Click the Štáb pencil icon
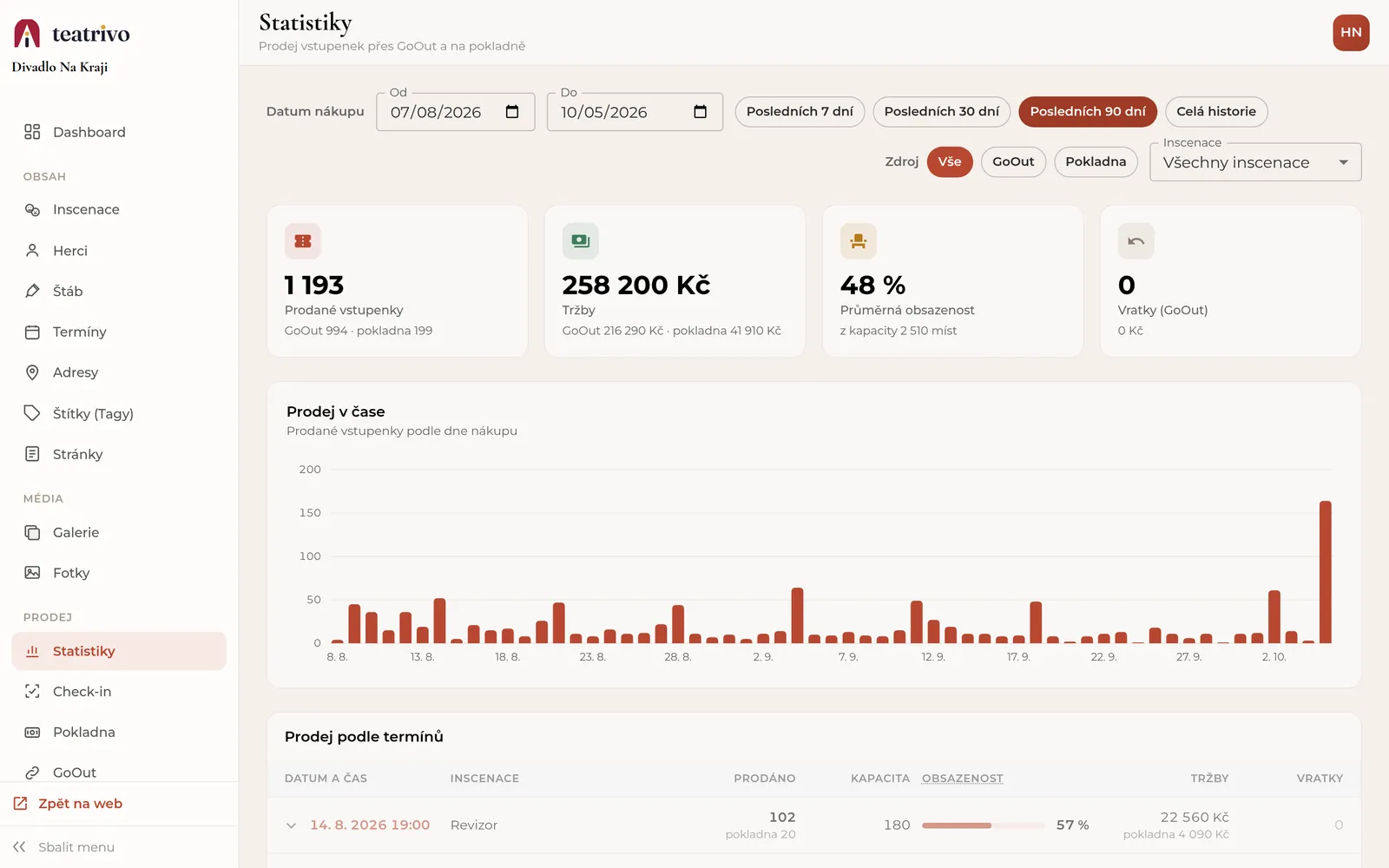Screen dimensions: 1389x868 click(32, 291)
